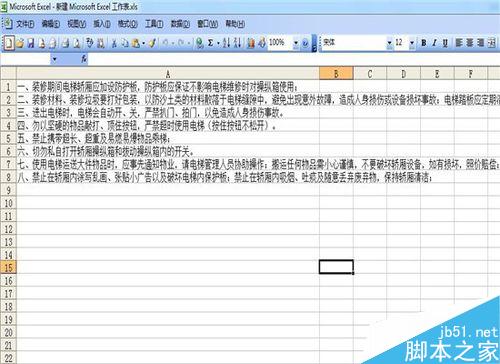This screenshot has height=364, width=500.
Task: Save the workbook using the floppy disk icon
Action: (x=31, y=43)
